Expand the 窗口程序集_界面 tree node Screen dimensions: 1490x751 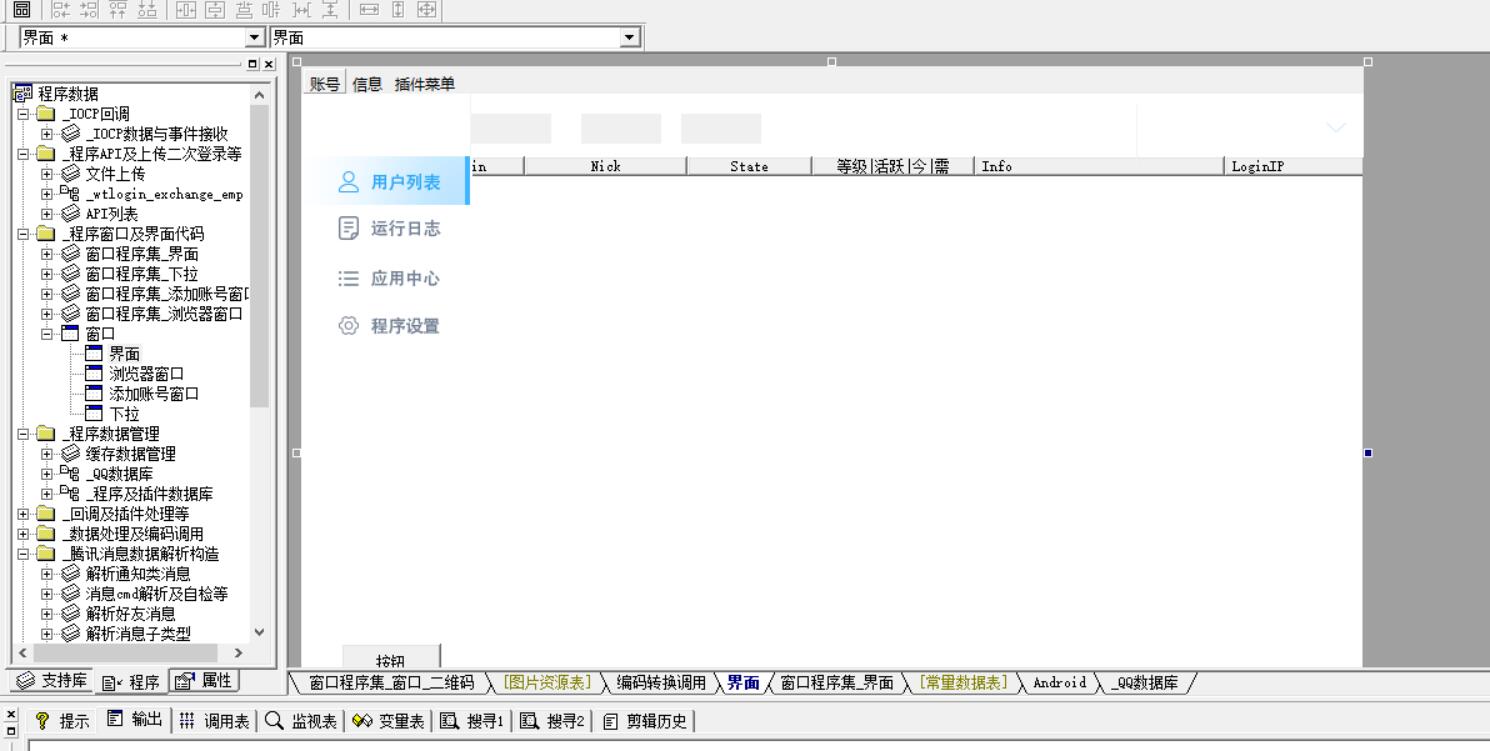click(47, 254)
